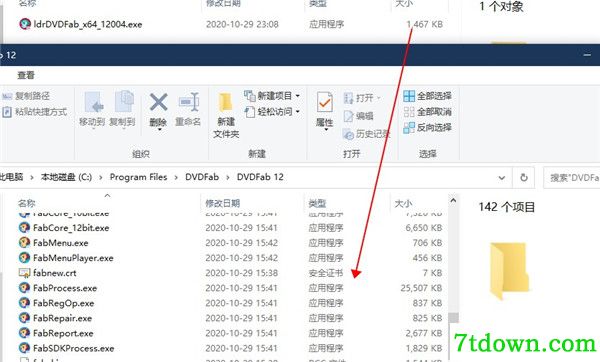The image size is (600, 362).
Task: Select FabProcess.exe file
Action: pos(65,288)
